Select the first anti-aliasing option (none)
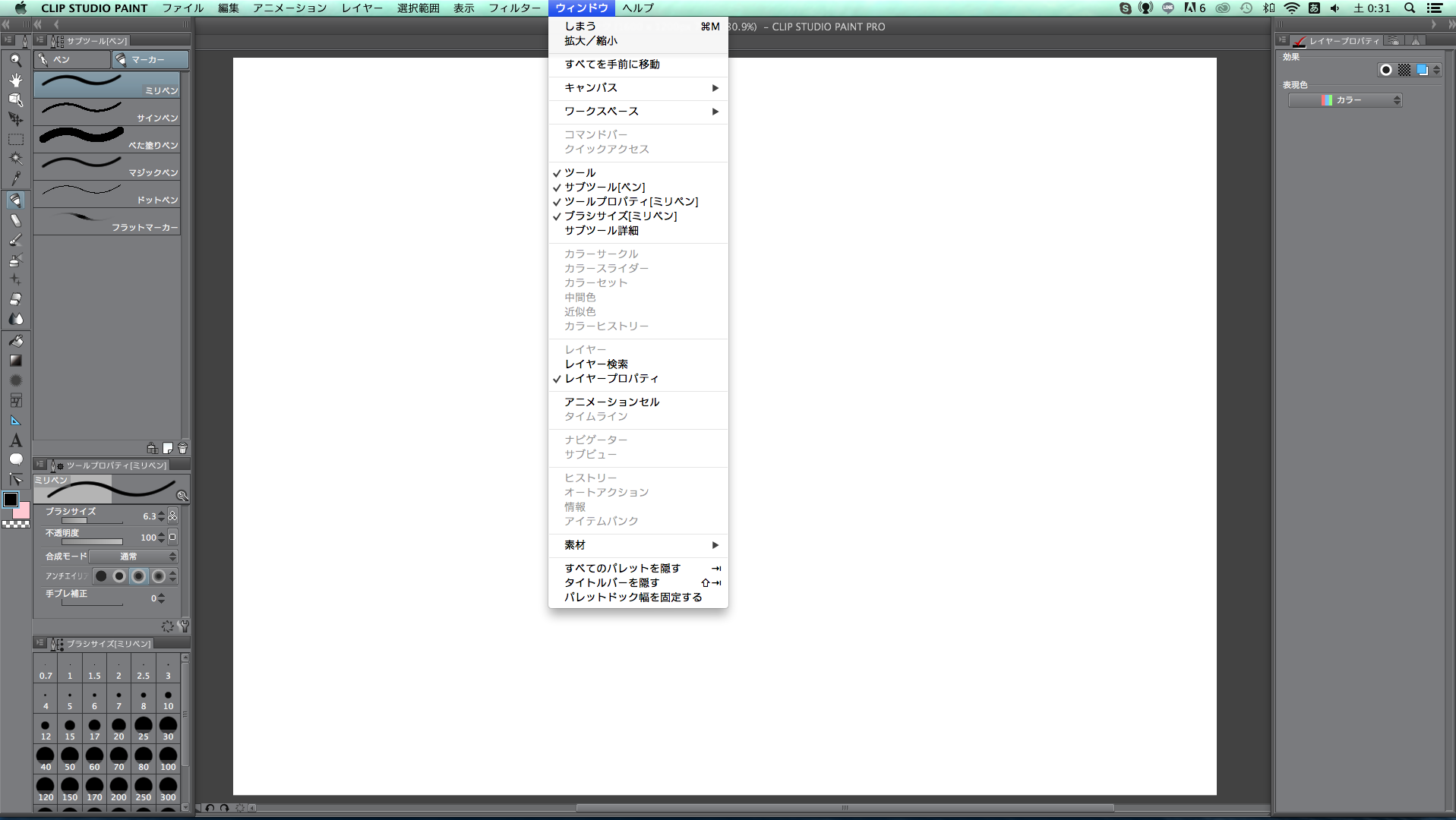 (101, 576)
